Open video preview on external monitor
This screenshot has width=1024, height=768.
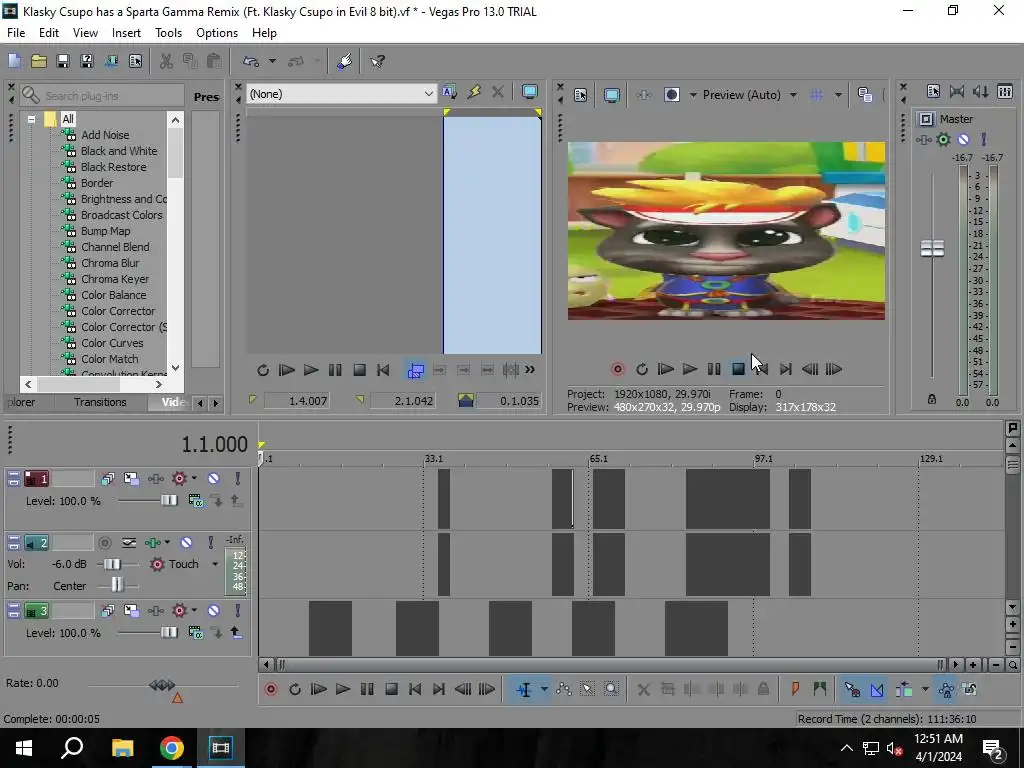tap(611, 95)
